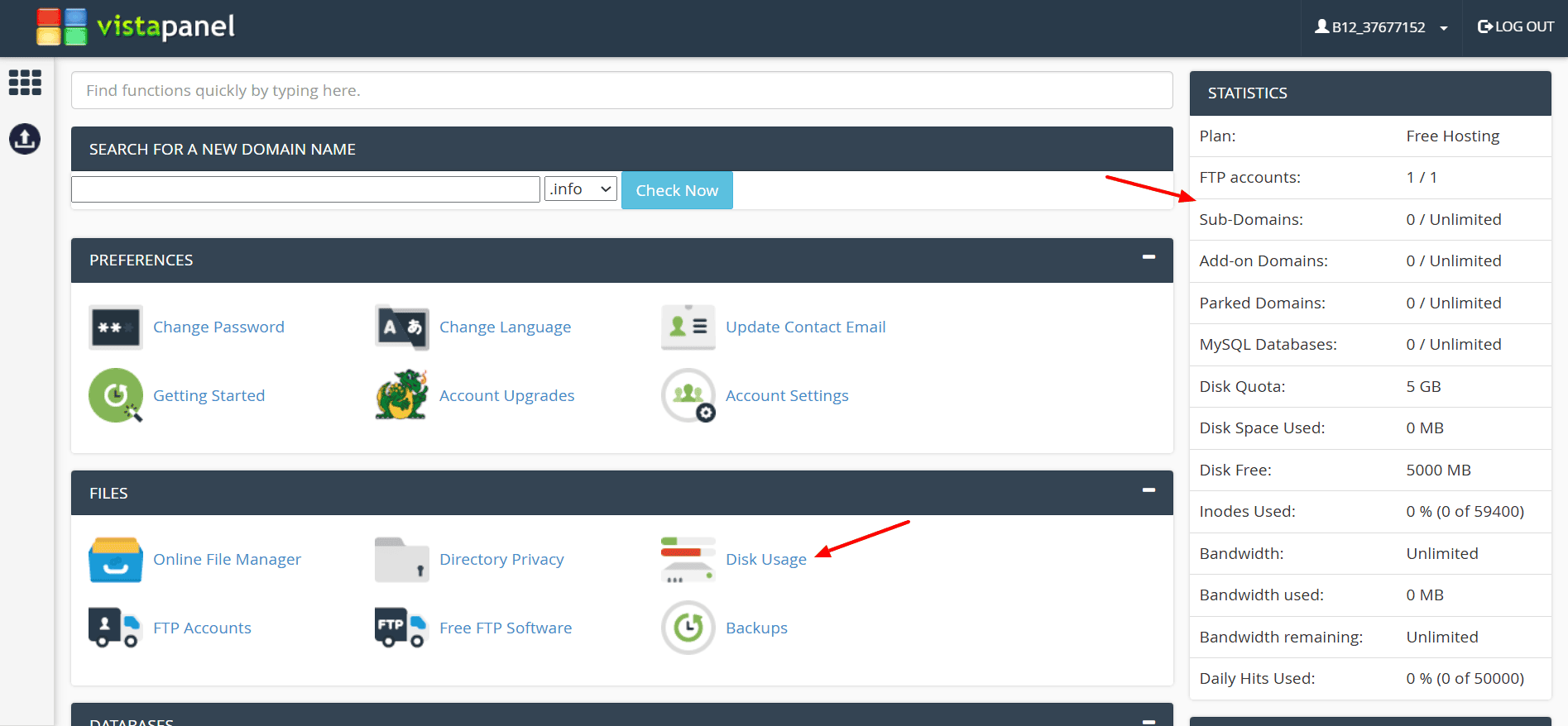The height and width of the screenshot is (726, 1568).
Task: Click the FTP Accounts truck icon
Action: [x=114, y=628]
